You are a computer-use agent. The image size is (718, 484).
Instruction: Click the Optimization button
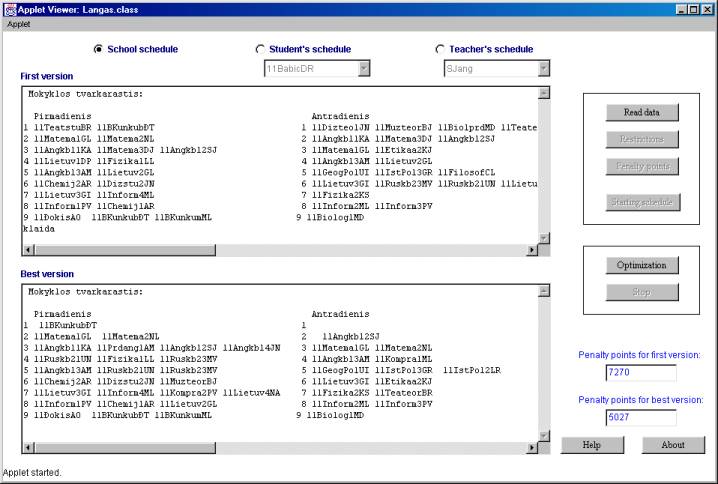click(641, 266)
